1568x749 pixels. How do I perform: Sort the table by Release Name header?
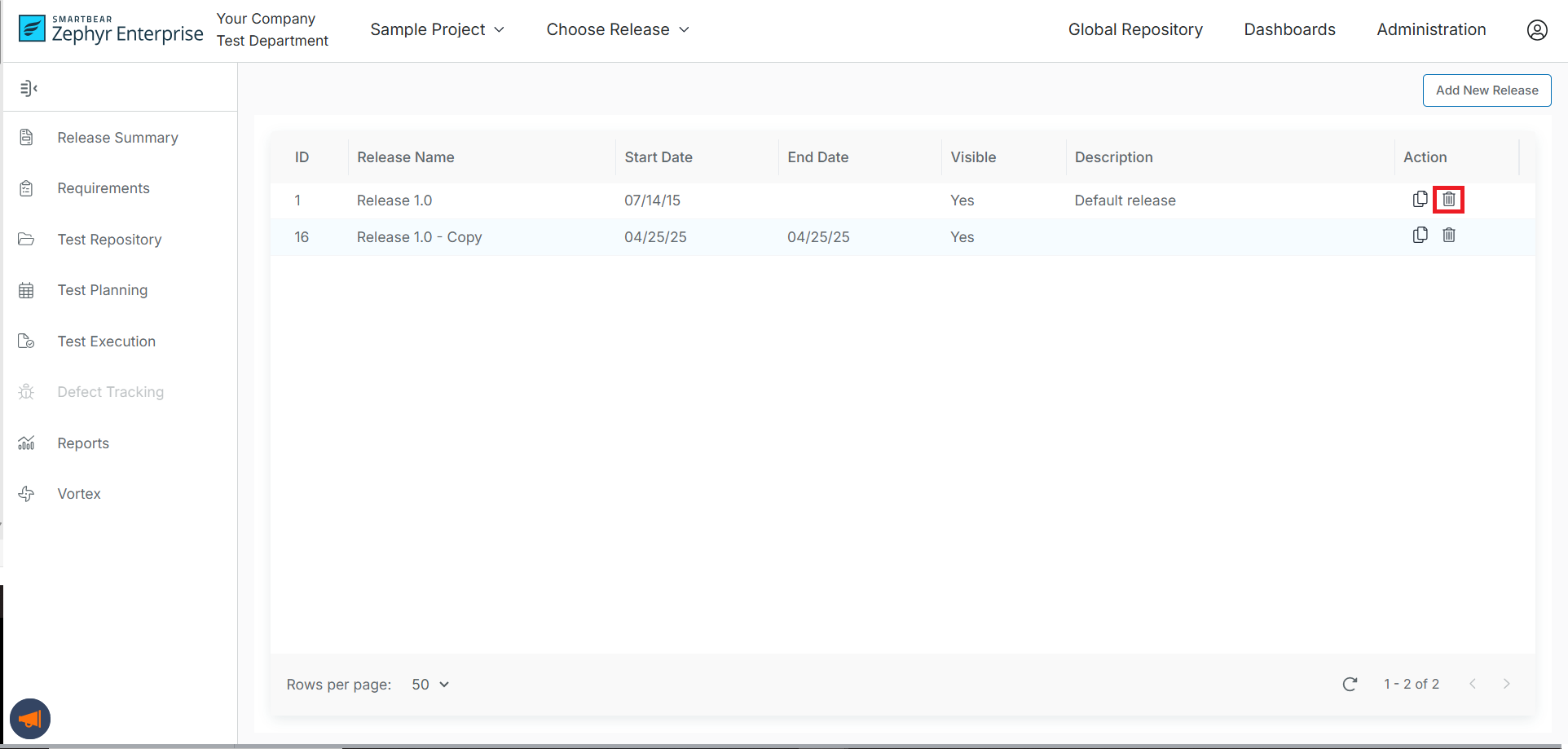pos(405,157)
